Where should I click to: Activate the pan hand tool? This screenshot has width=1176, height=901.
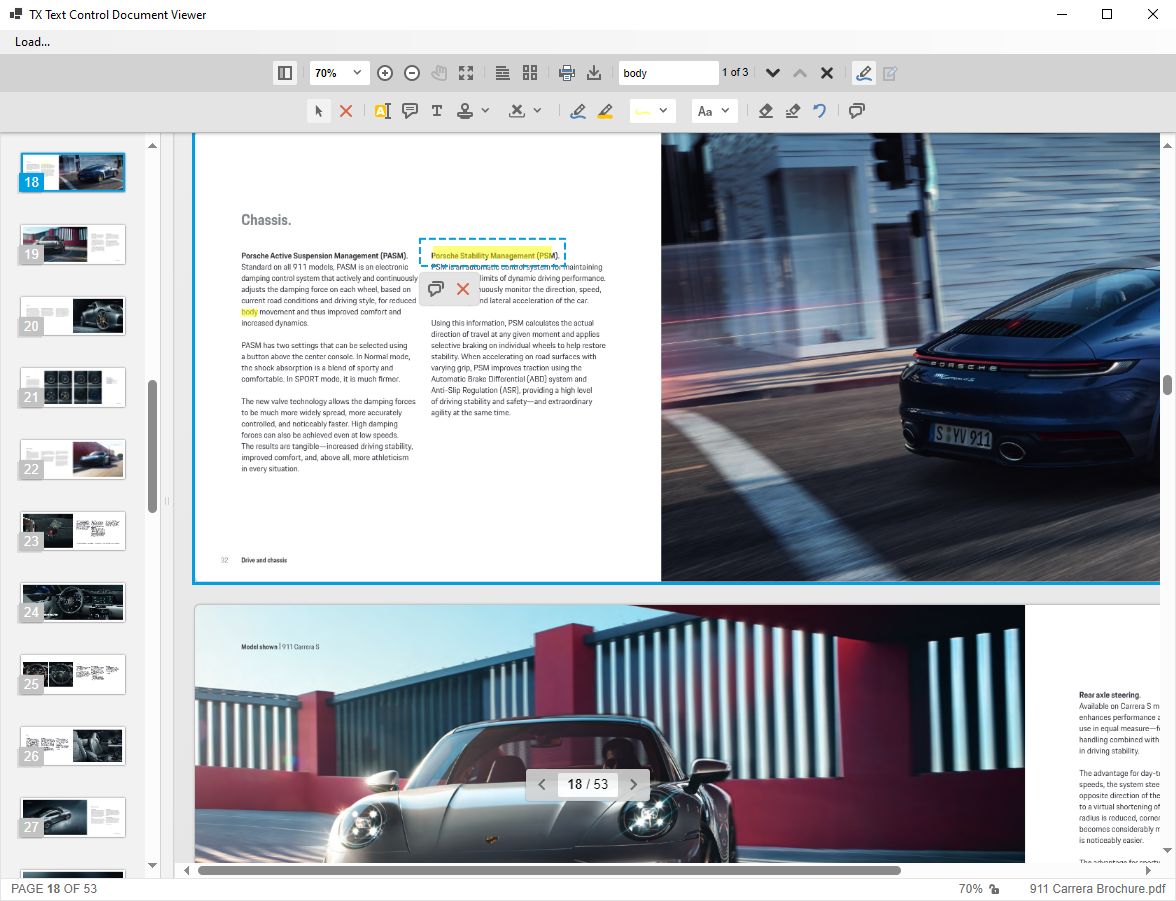[439, 73]
